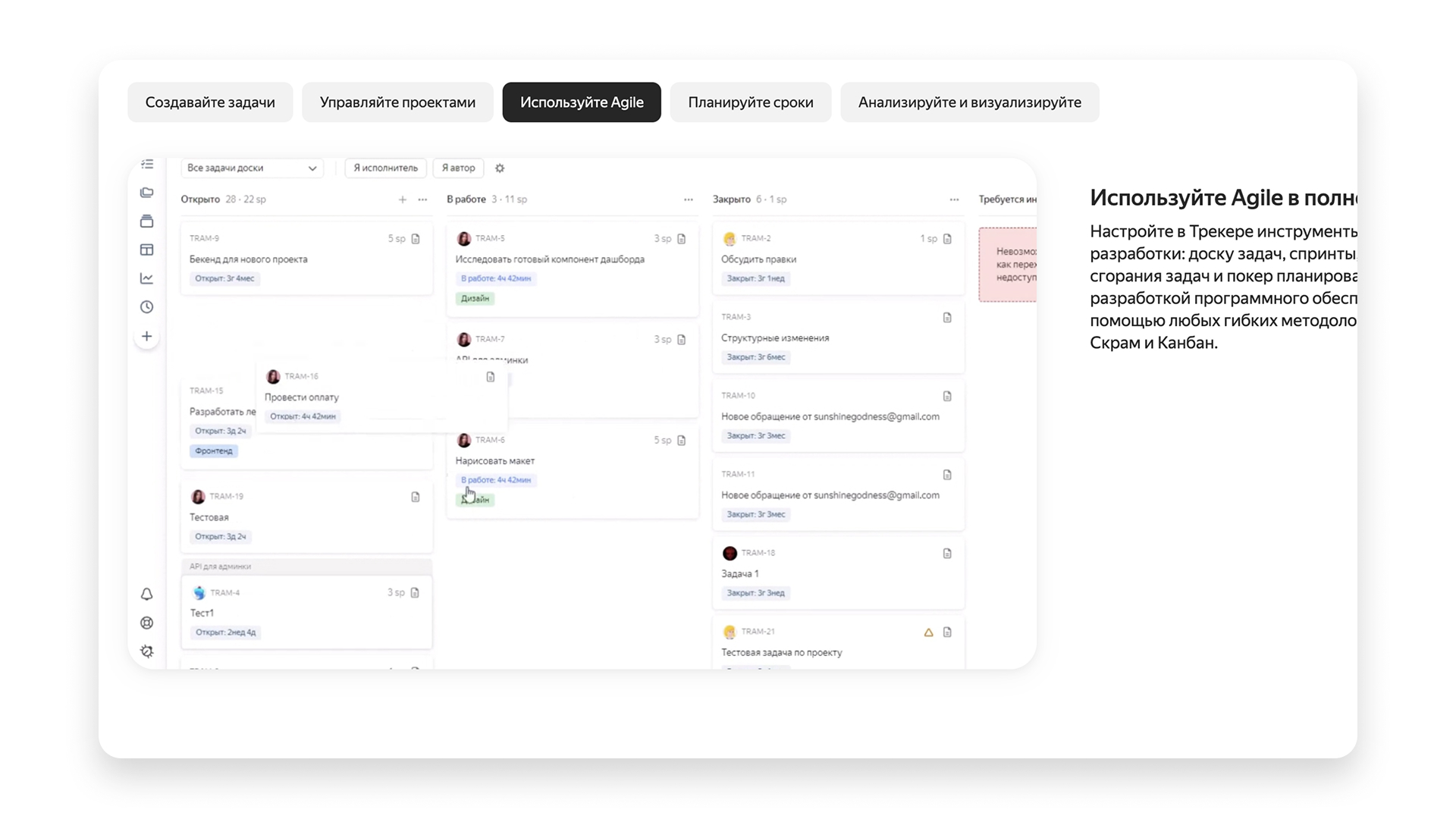Open task card Обсудить правки
Viewport: 1456px width, 819px height.
pyautogui.click(x=758, y=259)
